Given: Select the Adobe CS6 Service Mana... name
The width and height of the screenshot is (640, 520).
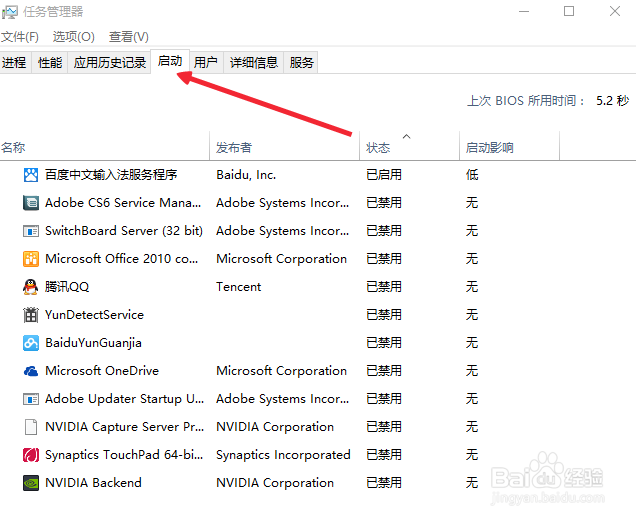Looking at the screenshot, I should tap(123, 203).
